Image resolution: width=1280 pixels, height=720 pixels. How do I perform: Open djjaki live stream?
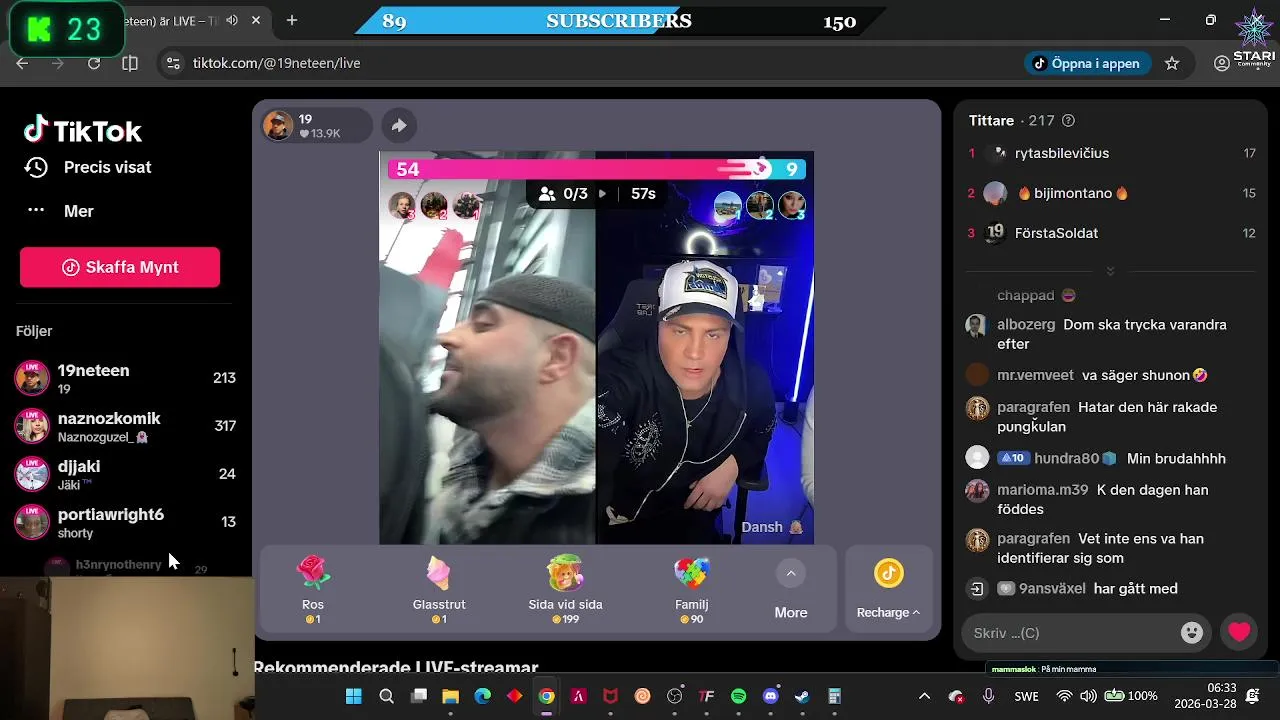pyautogui.click(x=125, y=474)
